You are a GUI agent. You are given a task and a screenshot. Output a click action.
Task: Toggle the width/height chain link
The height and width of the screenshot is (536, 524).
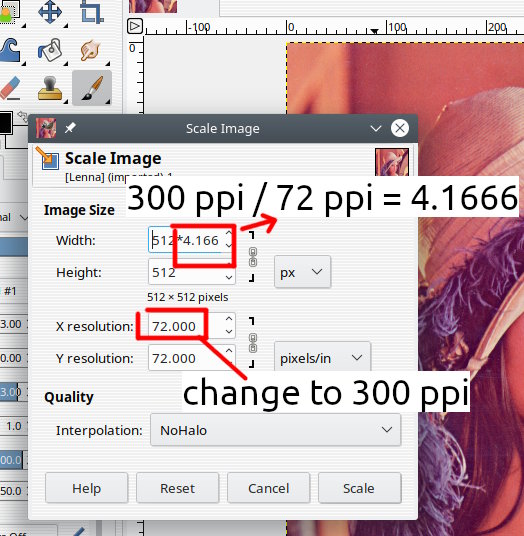(x=253, y=257)
